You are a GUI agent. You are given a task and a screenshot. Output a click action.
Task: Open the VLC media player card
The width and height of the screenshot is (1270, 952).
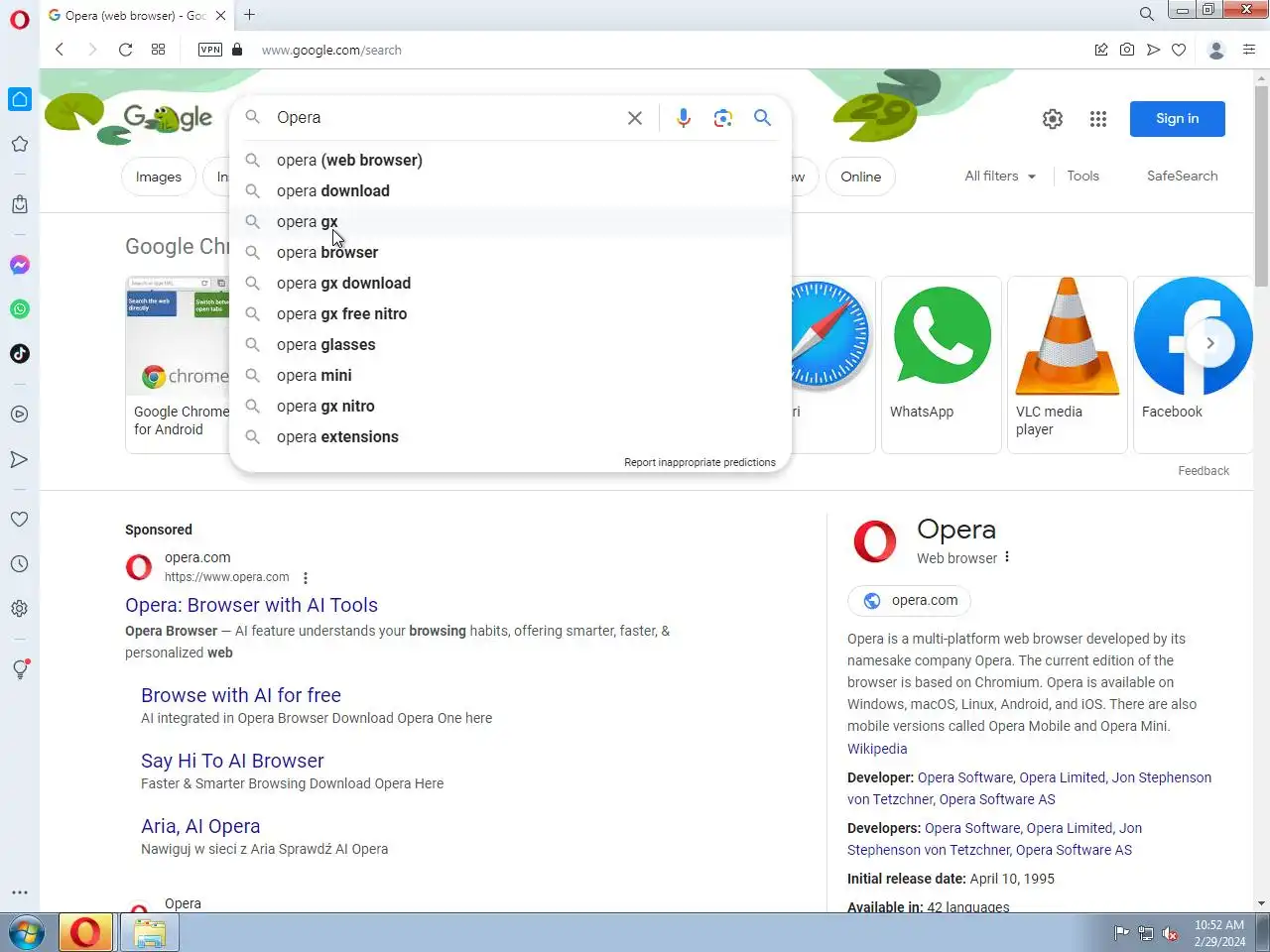pos(1068,364)
